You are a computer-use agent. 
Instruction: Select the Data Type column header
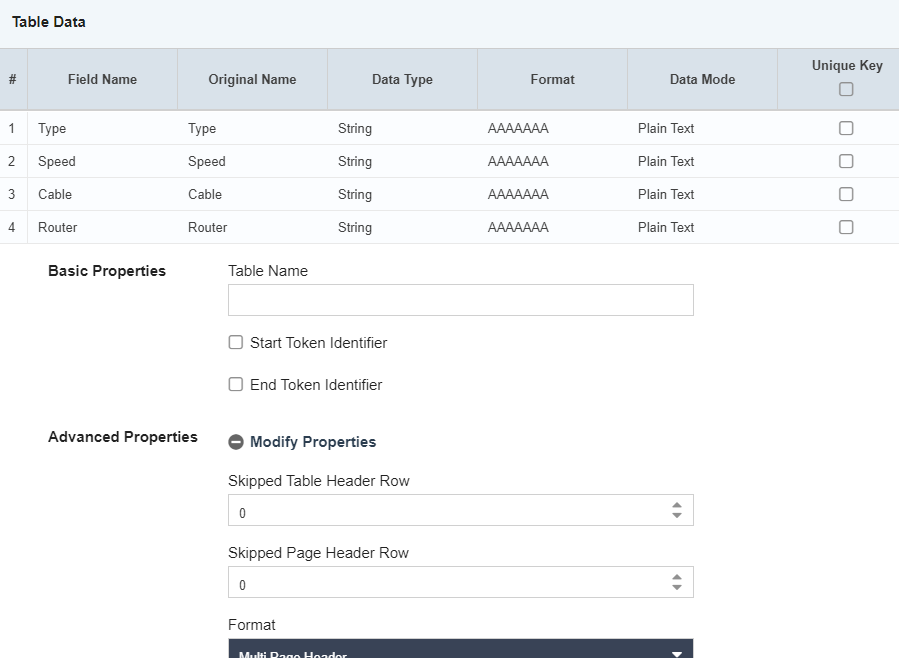(402, 79)
